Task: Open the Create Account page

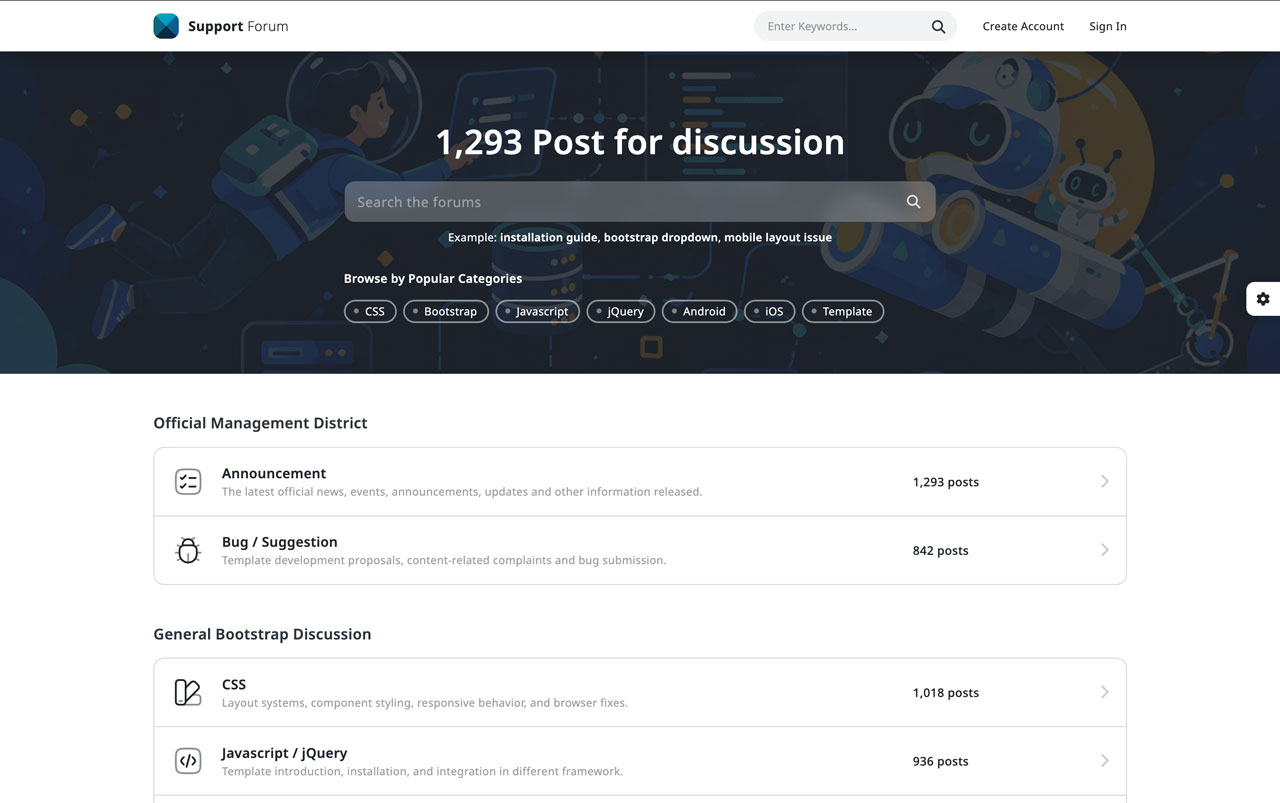Action: pos(1023,27)
